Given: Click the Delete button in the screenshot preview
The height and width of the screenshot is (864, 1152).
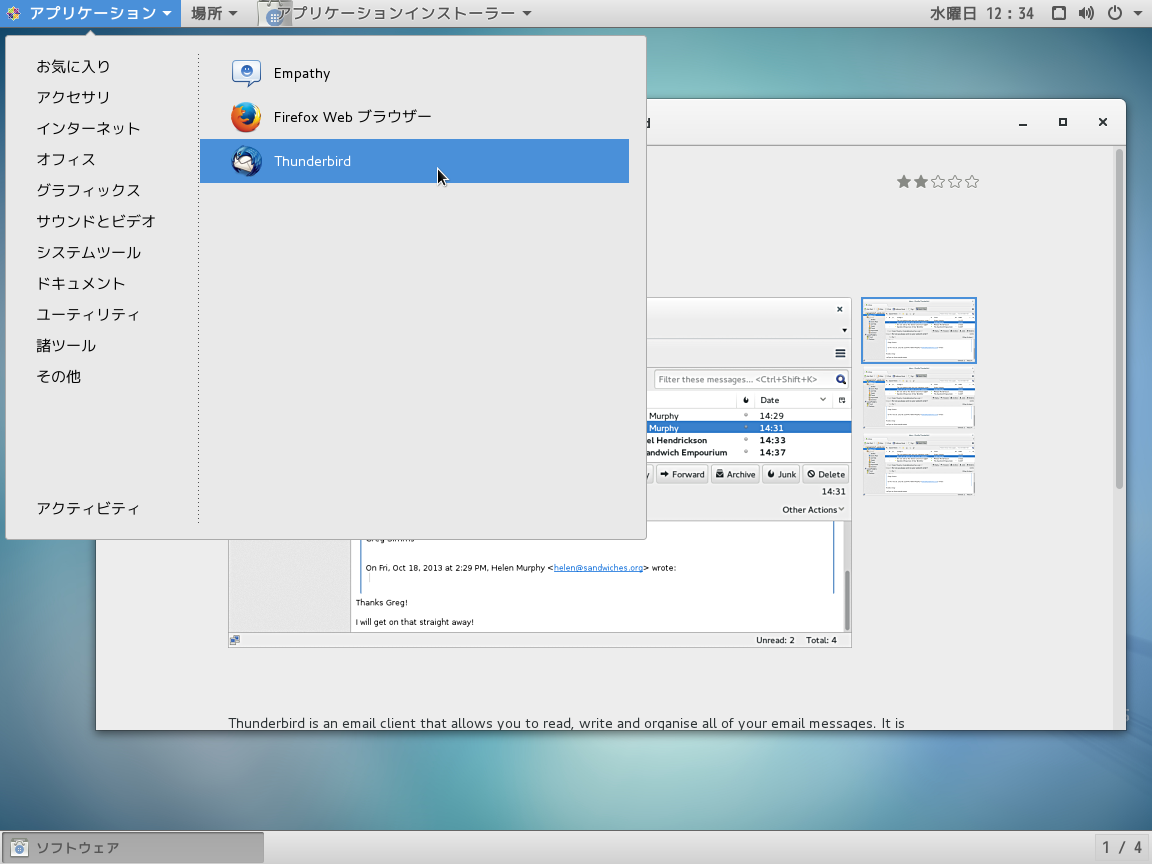Looking at the screenshot, I should coord(826,475).
